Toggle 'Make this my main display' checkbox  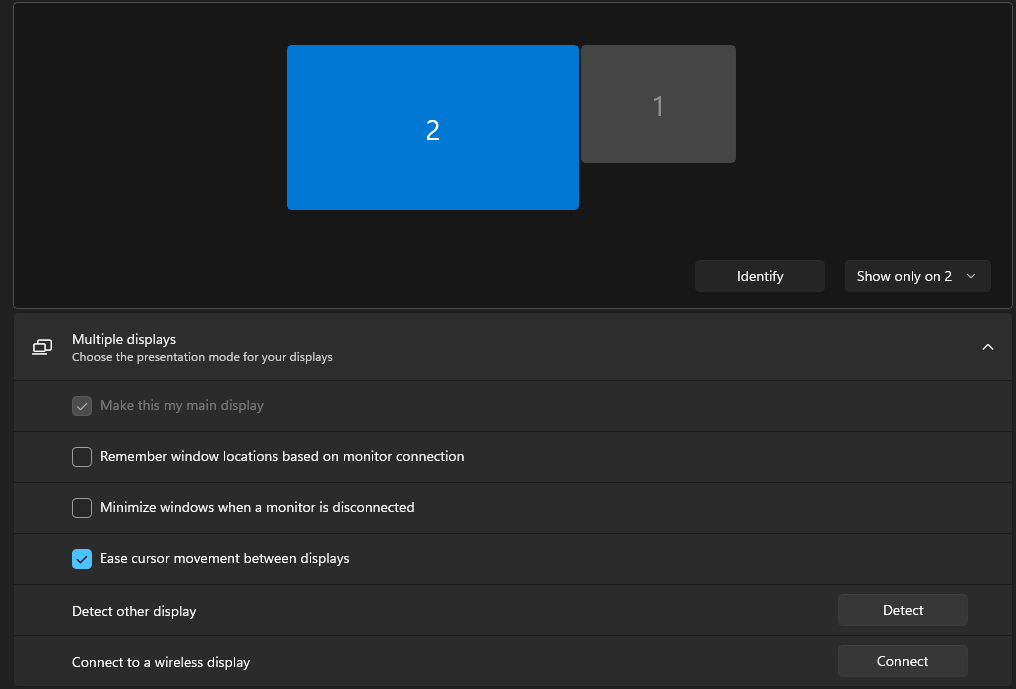click(x=82, y=406)
